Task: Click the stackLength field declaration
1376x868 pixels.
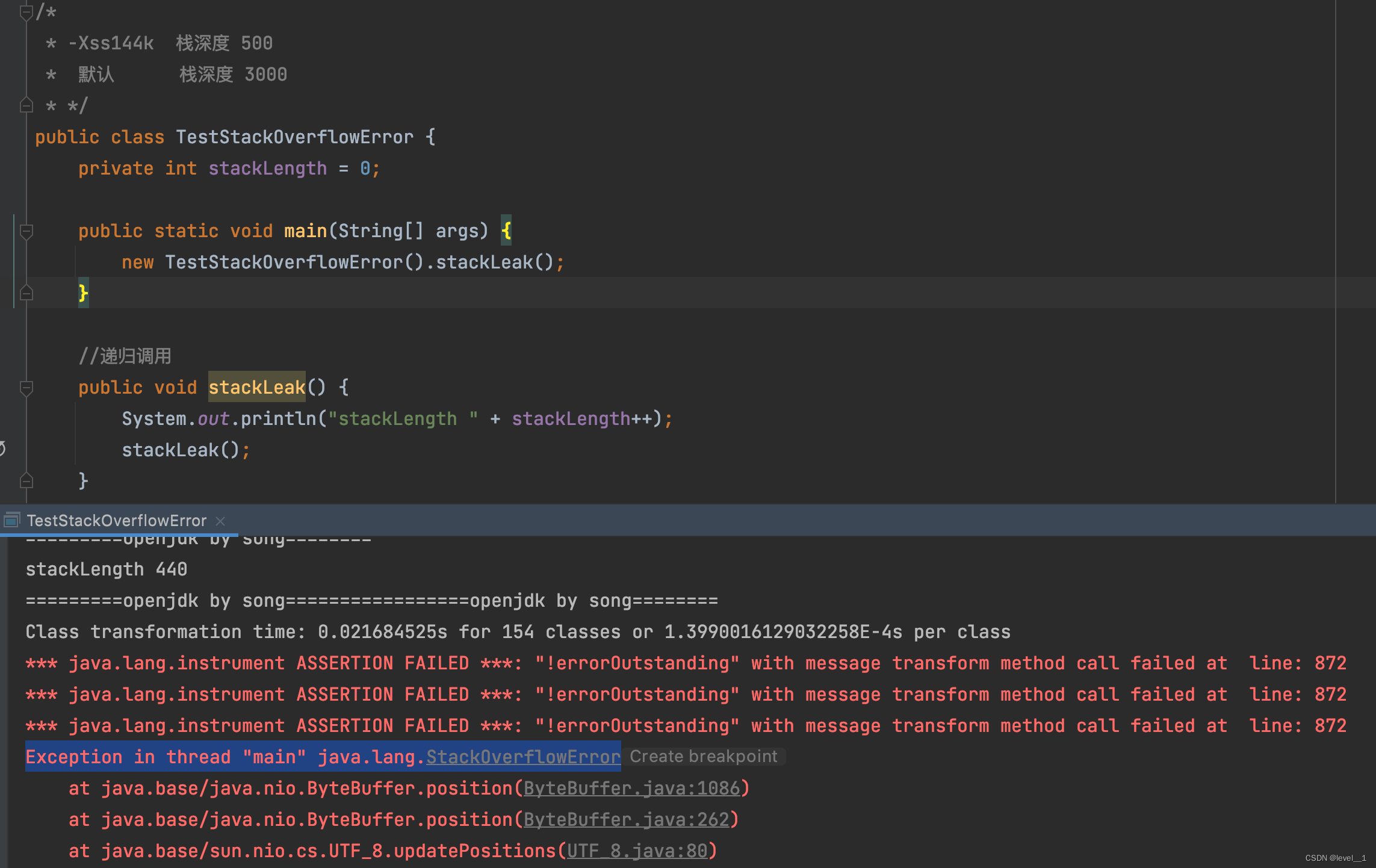Action: (x=267, y=168)
